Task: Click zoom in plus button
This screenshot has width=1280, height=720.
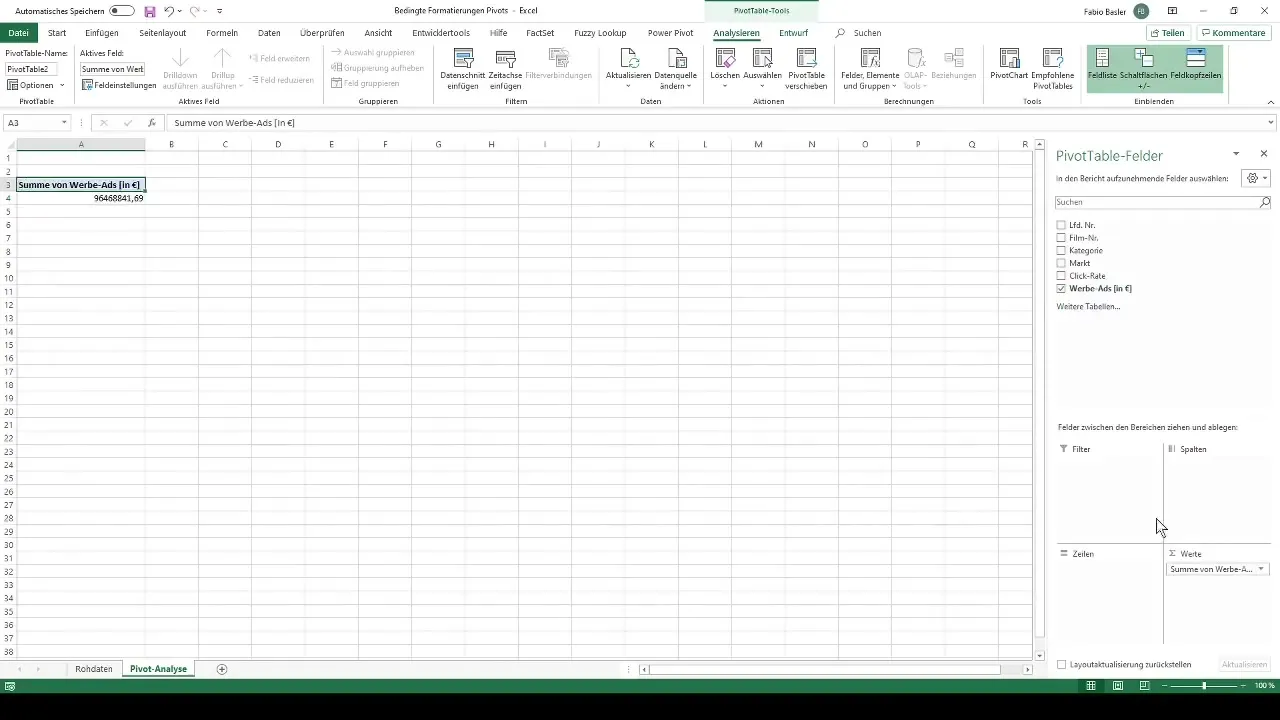Action: (1244, 685)
